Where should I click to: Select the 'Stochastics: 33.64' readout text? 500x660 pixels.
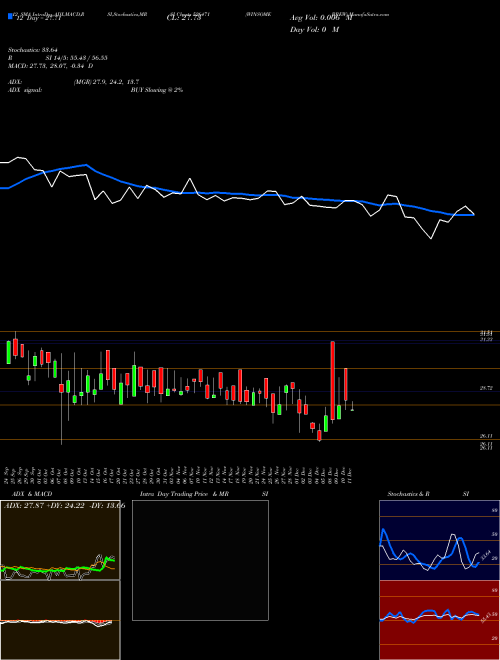(32, 50)
